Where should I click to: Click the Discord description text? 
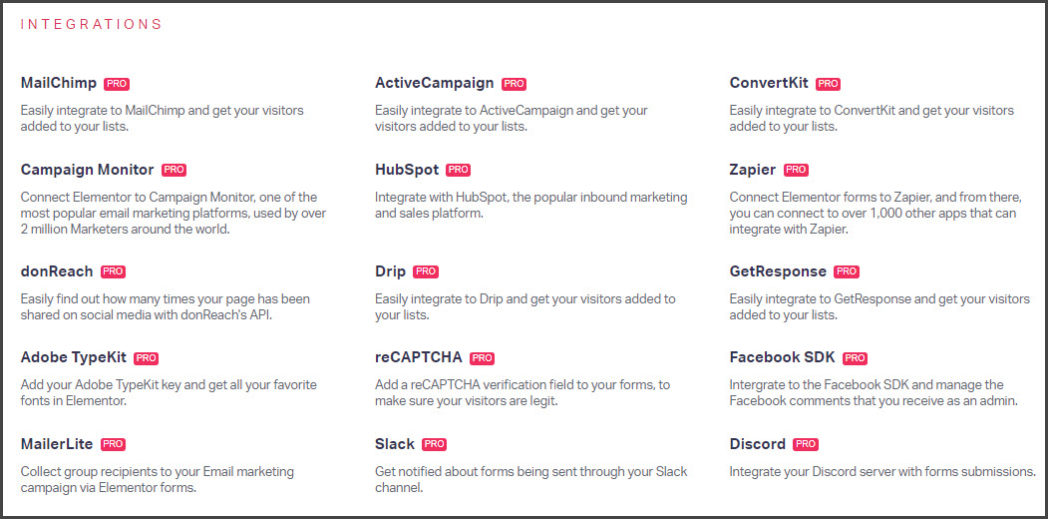(x=882, y=472)
